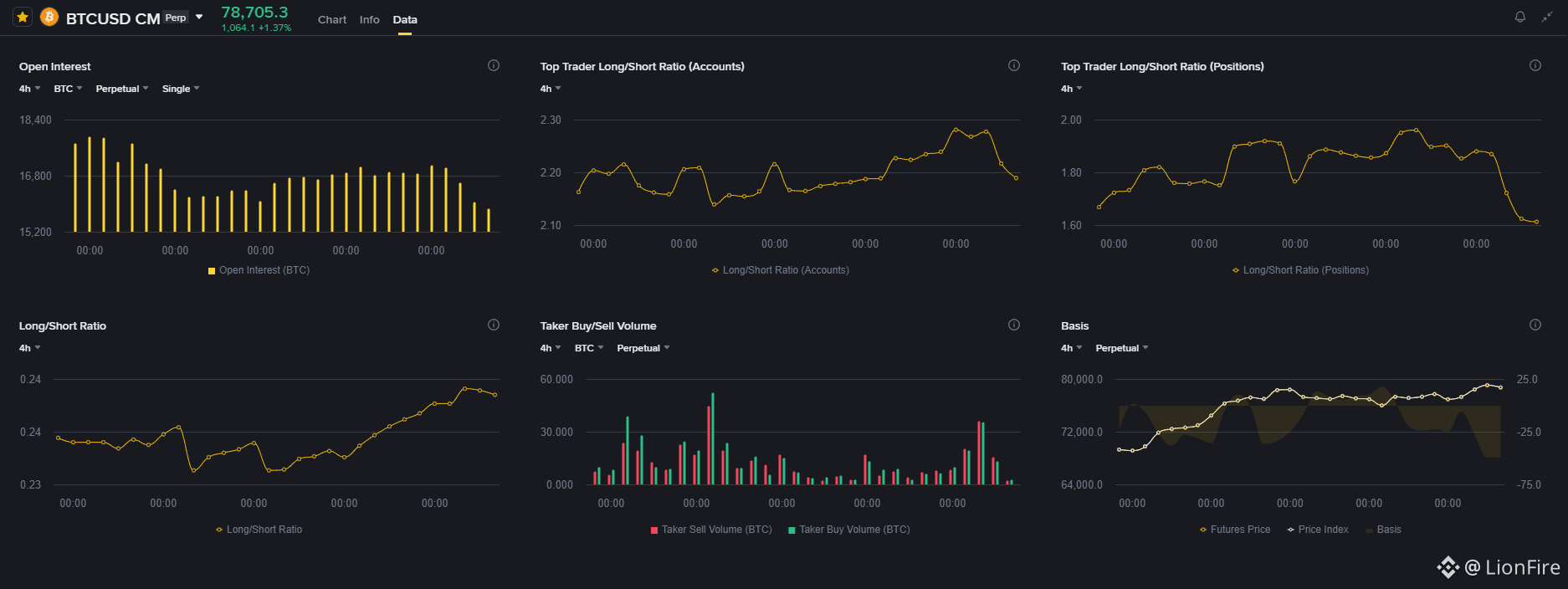Screen dimensions: 1568x589
Task: Toggle Futures Price legend in Basis chart
Action: click(1234, 530)
